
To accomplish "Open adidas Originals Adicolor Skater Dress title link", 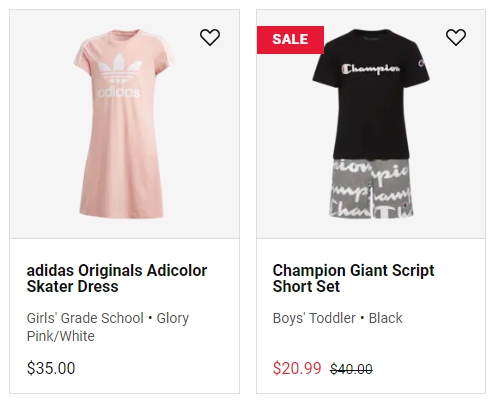I will click(x=117, y=278).
